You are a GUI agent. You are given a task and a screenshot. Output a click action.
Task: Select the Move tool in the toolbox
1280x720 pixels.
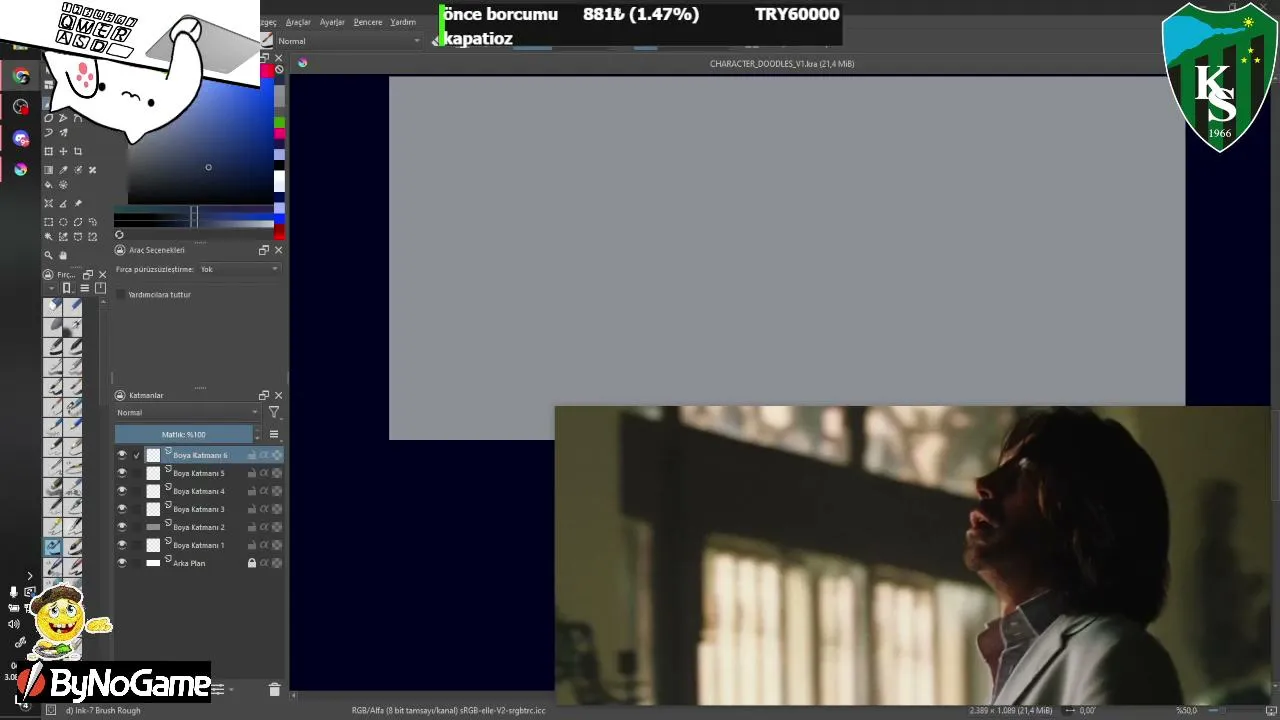tap(63, 152)
